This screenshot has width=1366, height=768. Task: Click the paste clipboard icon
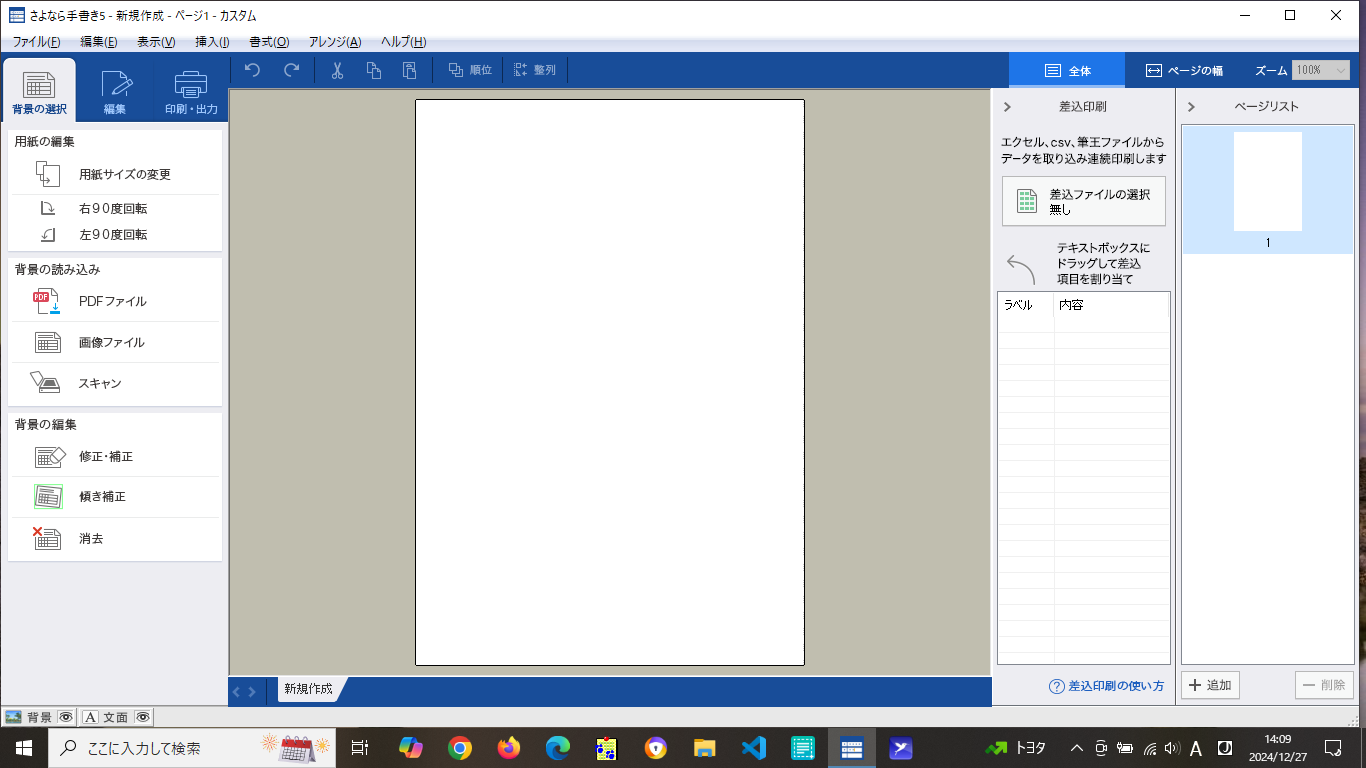[409, 70]
